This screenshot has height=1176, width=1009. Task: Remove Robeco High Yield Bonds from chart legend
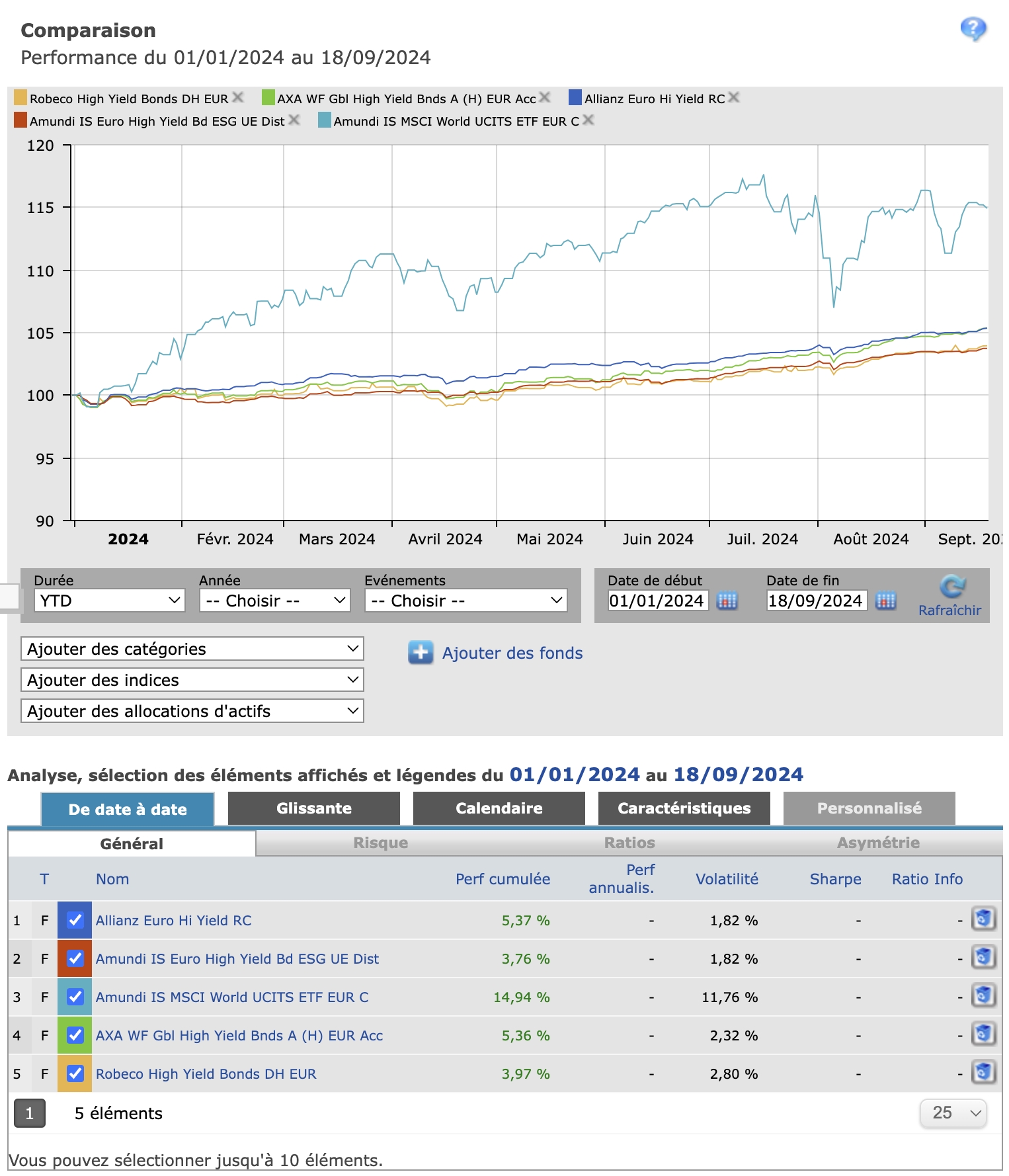point(238,98)
